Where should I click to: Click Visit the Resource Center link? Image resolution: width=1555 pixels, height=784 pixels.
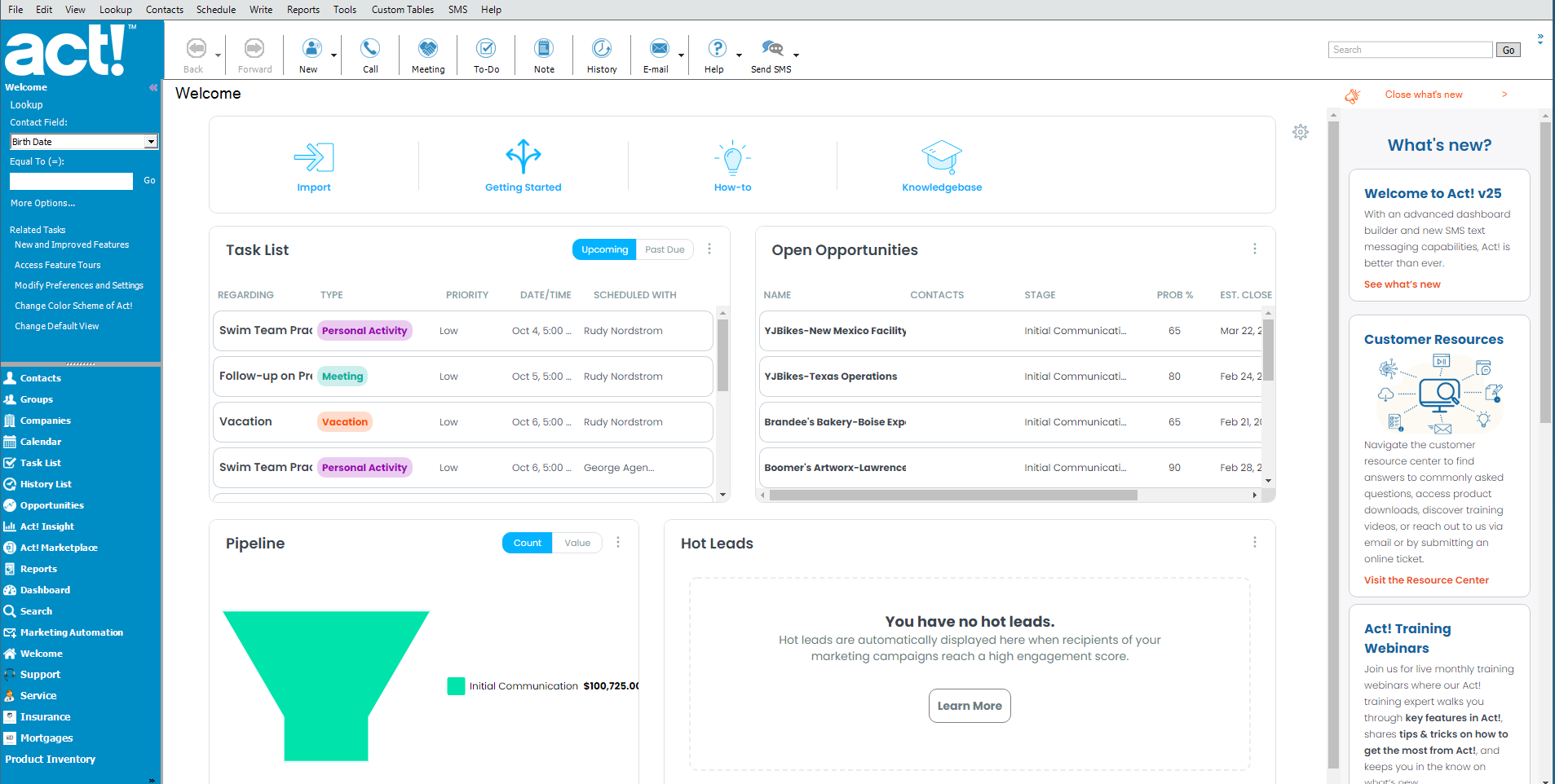click(x=1426, y=580)
